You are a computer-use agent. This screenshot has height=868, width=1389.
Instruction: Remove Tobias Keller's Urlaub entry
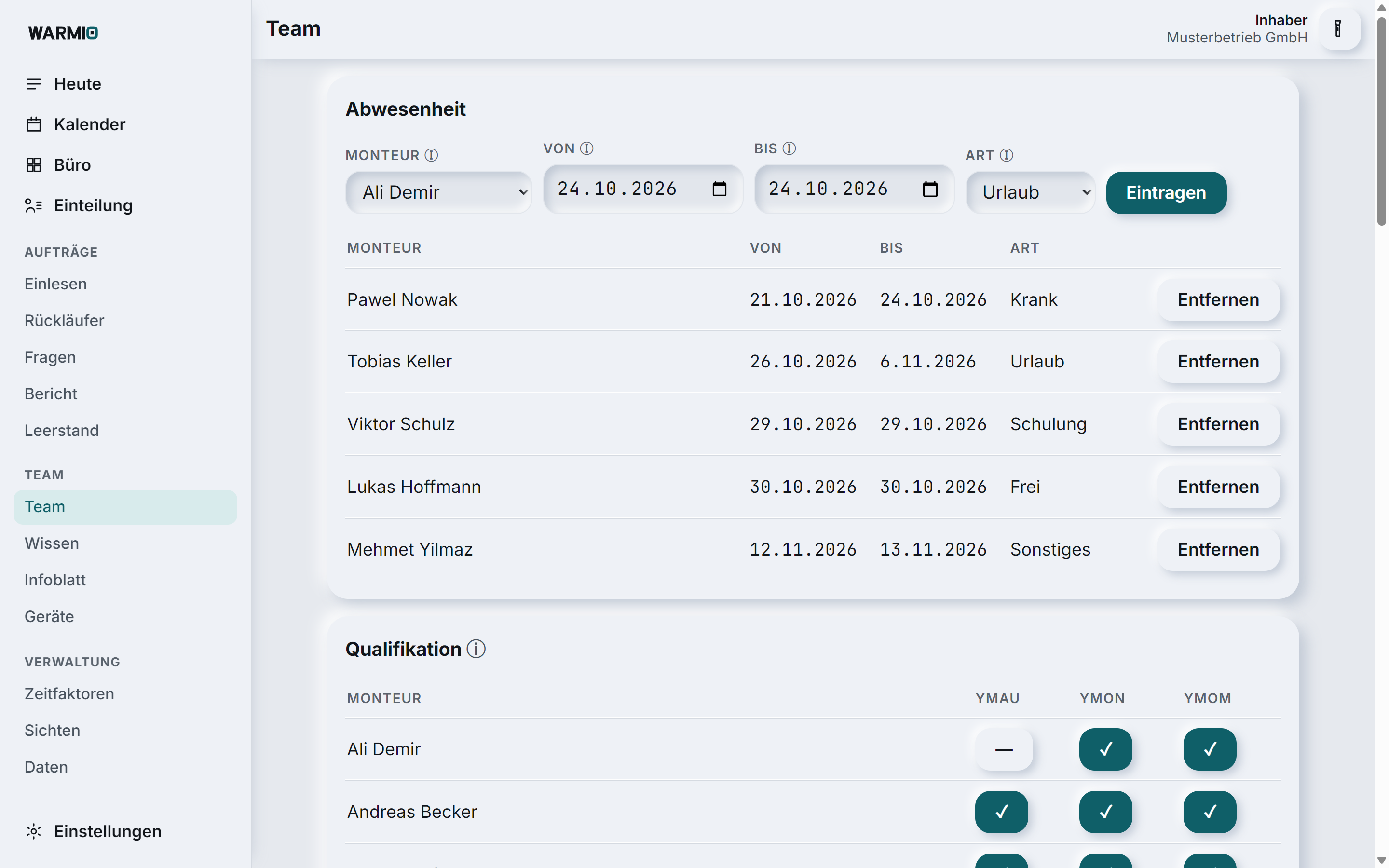point(1218,362)
